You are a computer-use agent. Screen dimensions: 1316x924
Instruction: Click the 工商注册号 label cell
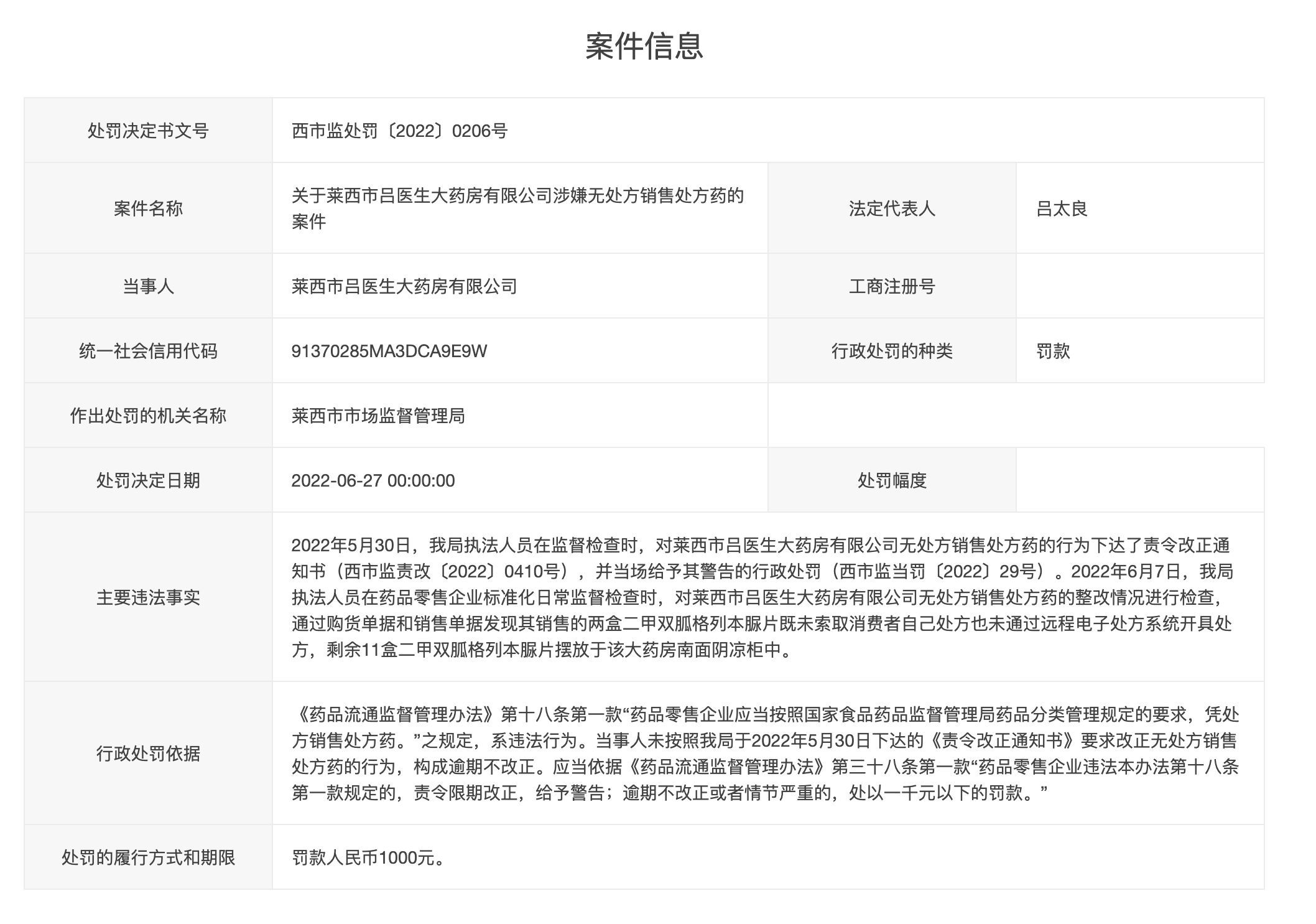click(893, 286)
